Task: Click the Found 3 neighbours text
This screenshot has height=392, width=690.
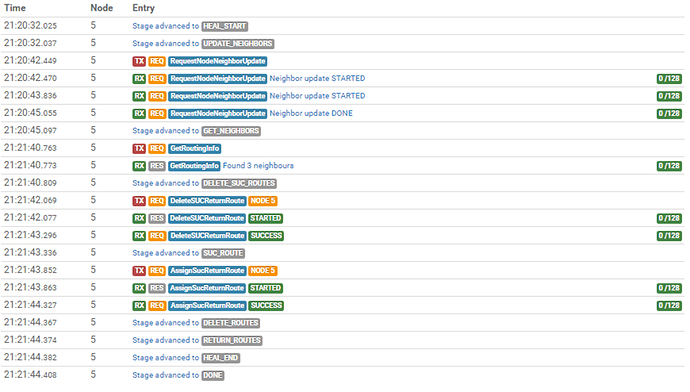Action: tap(258, 165)
